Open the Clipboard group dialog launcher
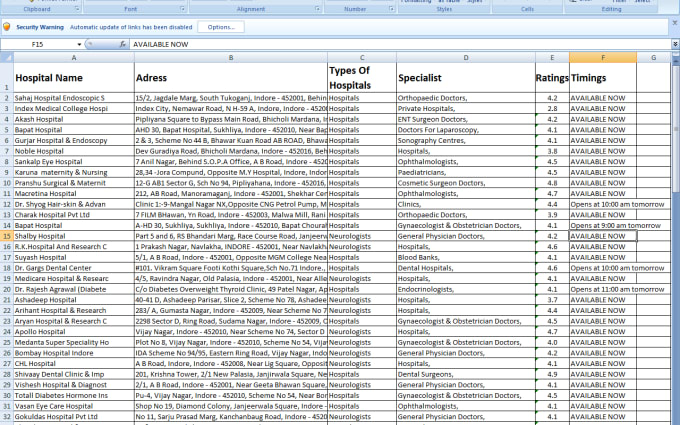Viewport: 680px width, 425px height. pyautogui.click(x=77, y=9)
